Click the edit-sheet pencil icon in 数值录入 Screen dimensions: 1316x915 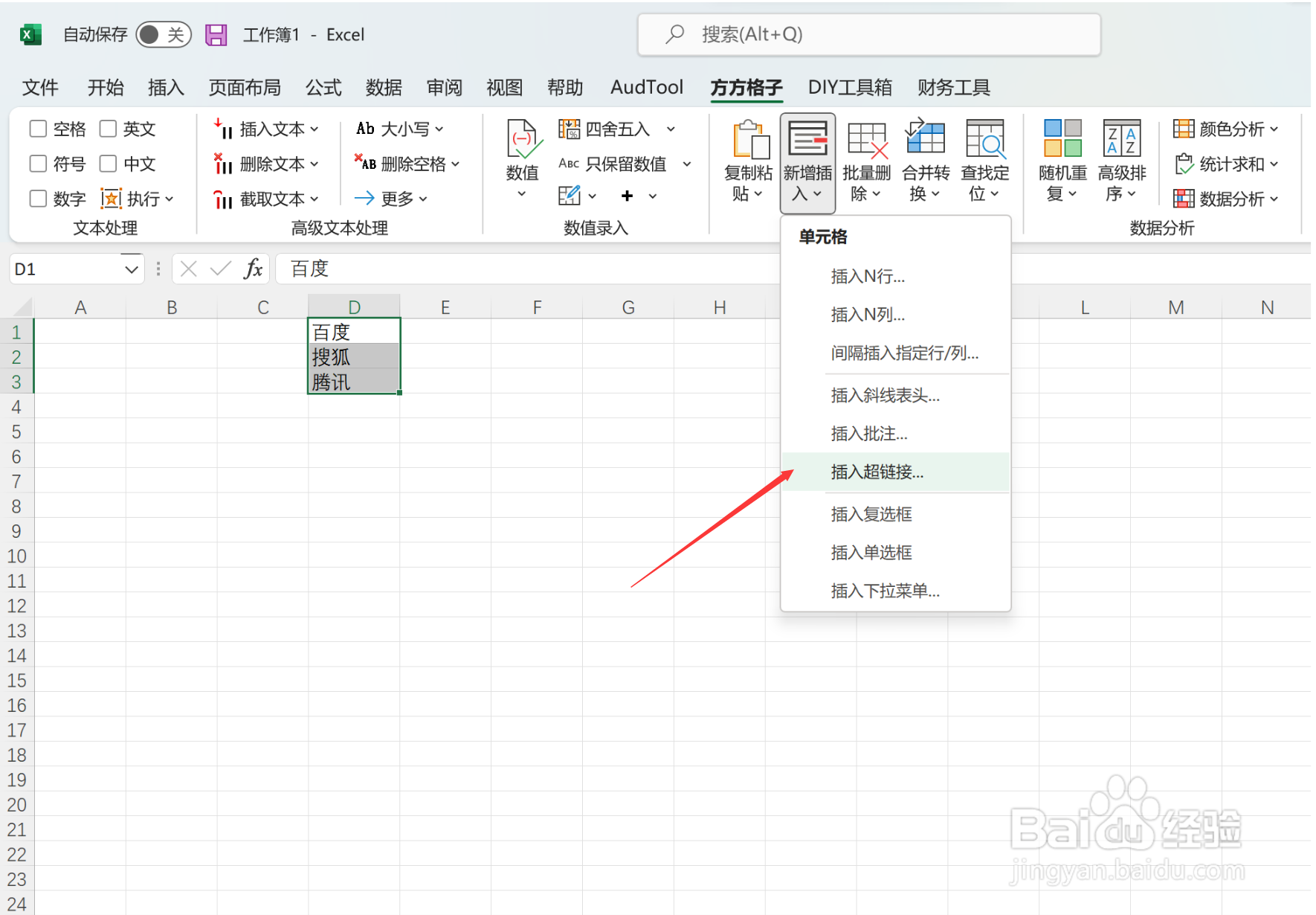click(569, 196)
